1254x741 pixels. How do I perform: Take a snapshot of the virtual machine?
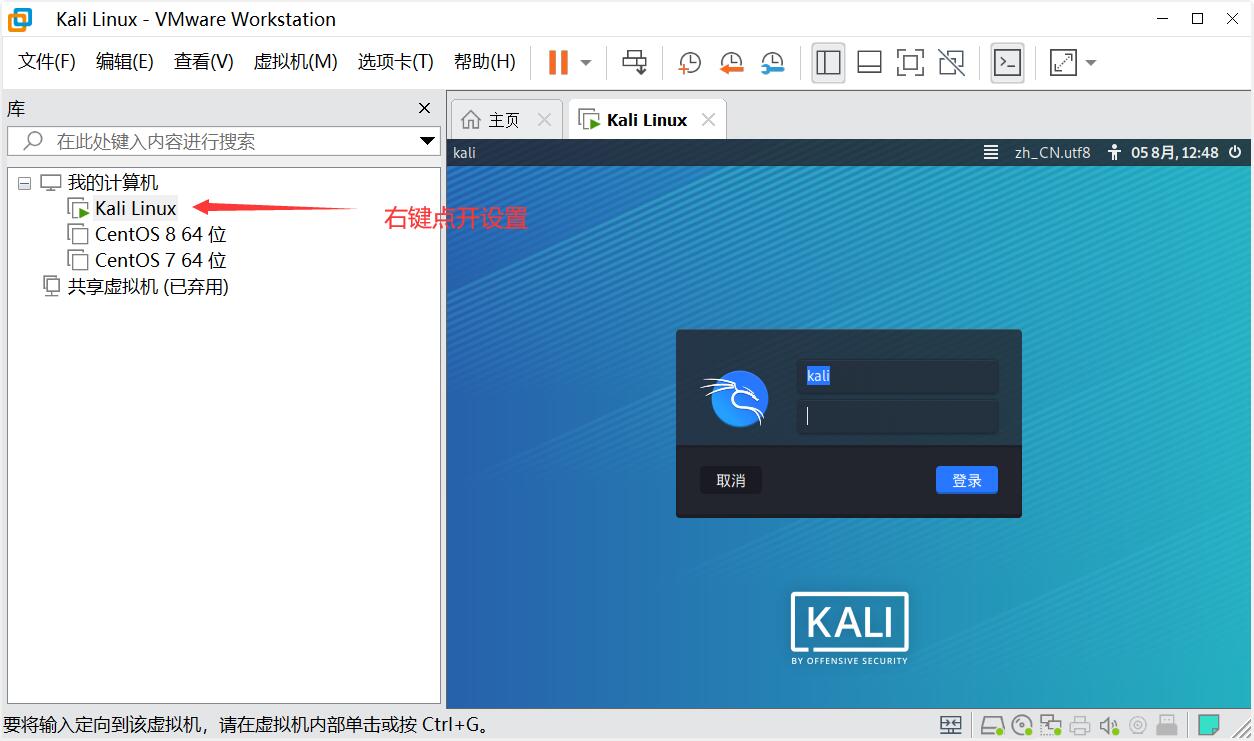click(689, 62)
